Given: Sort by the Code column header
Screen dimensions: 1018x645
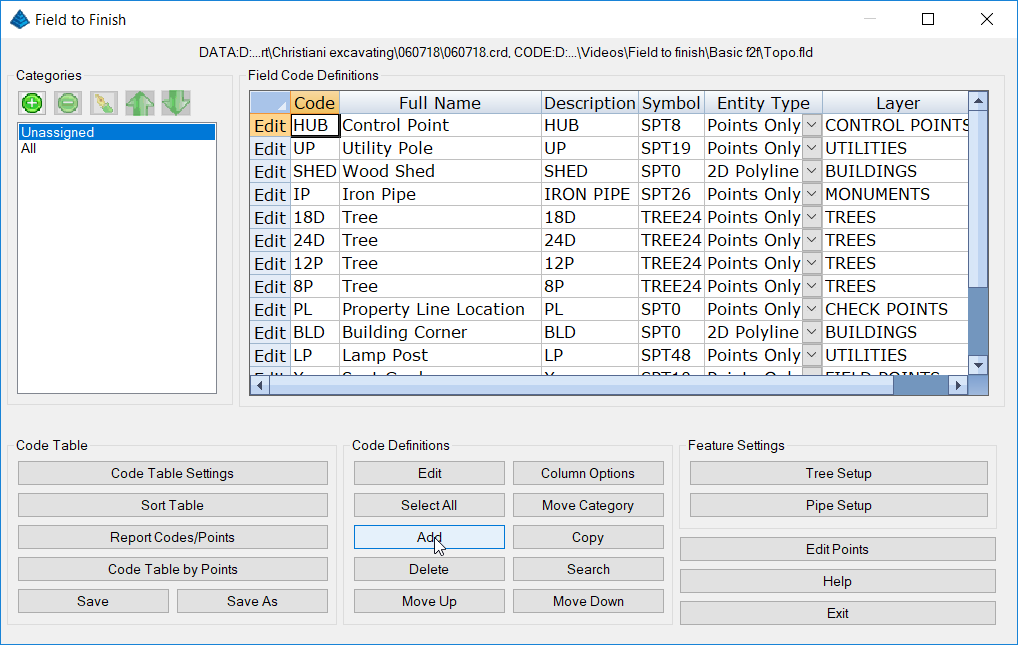Looking at the screenshot, I should 314,103.
